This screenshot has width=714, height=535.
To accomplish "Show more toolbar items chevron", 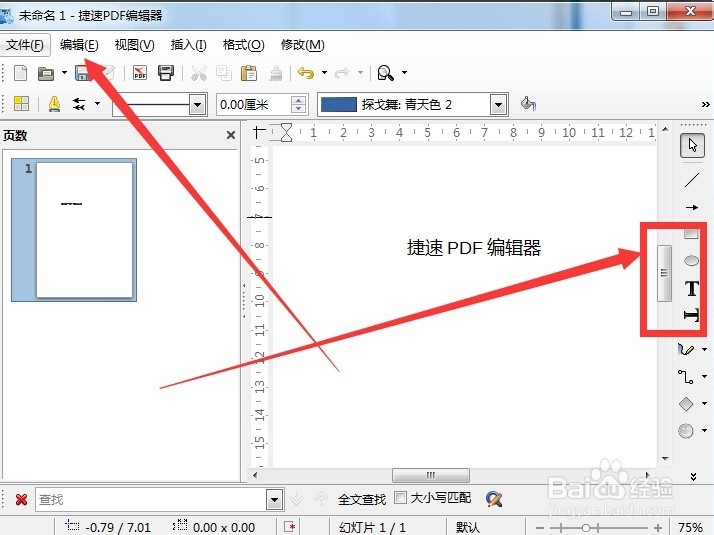I will click(705, 105).
